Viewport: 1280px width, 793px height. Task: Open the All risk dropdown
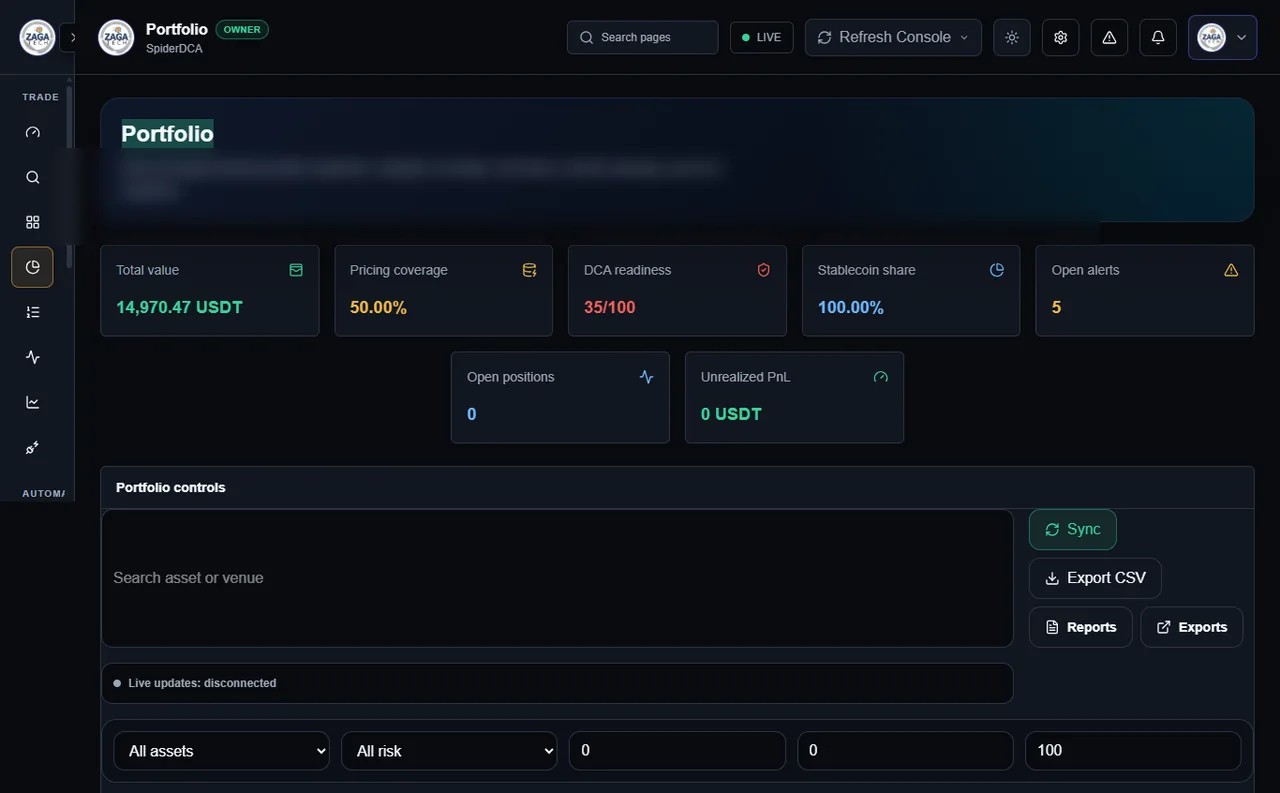(x=449, y=751)
